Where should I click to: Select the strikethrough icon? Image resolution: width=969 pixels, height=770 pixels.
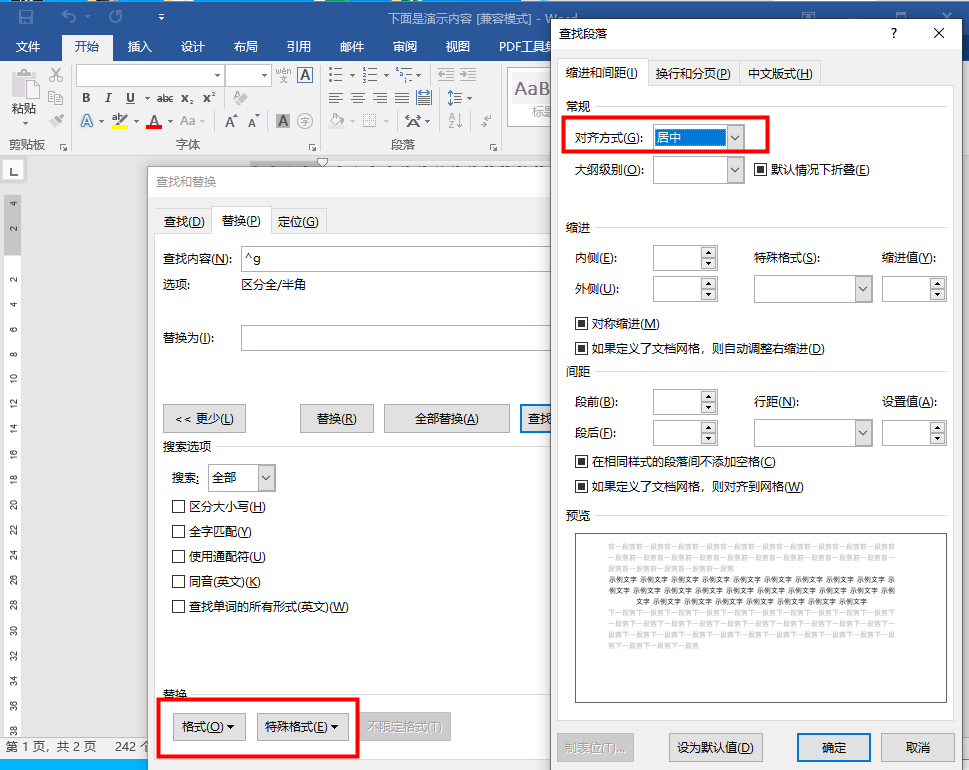click(166, 98)
